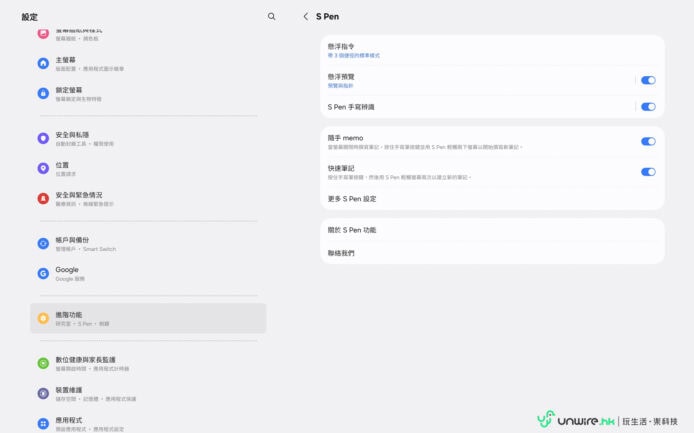The image size is (694, 433).
Task: Select the purple pin icon for 位置
Action: click(43, 168)
